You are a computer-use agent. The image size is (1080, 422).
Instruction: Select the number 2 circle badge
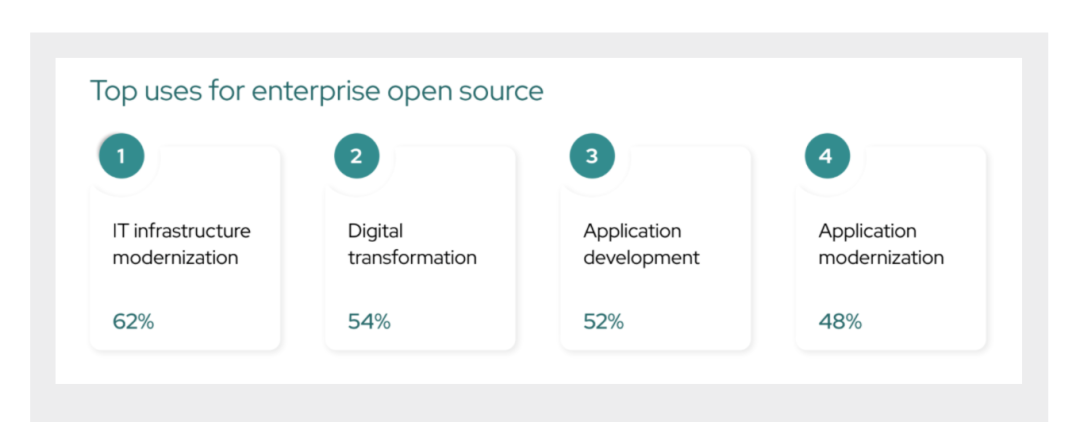pyautogui.click(x=357, y=156)
